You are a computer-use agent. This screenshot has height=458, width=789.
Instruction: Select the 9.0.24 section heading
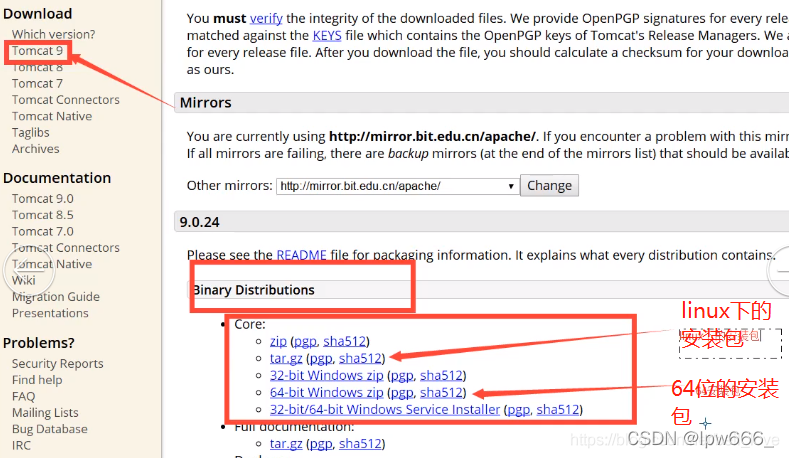199,222
